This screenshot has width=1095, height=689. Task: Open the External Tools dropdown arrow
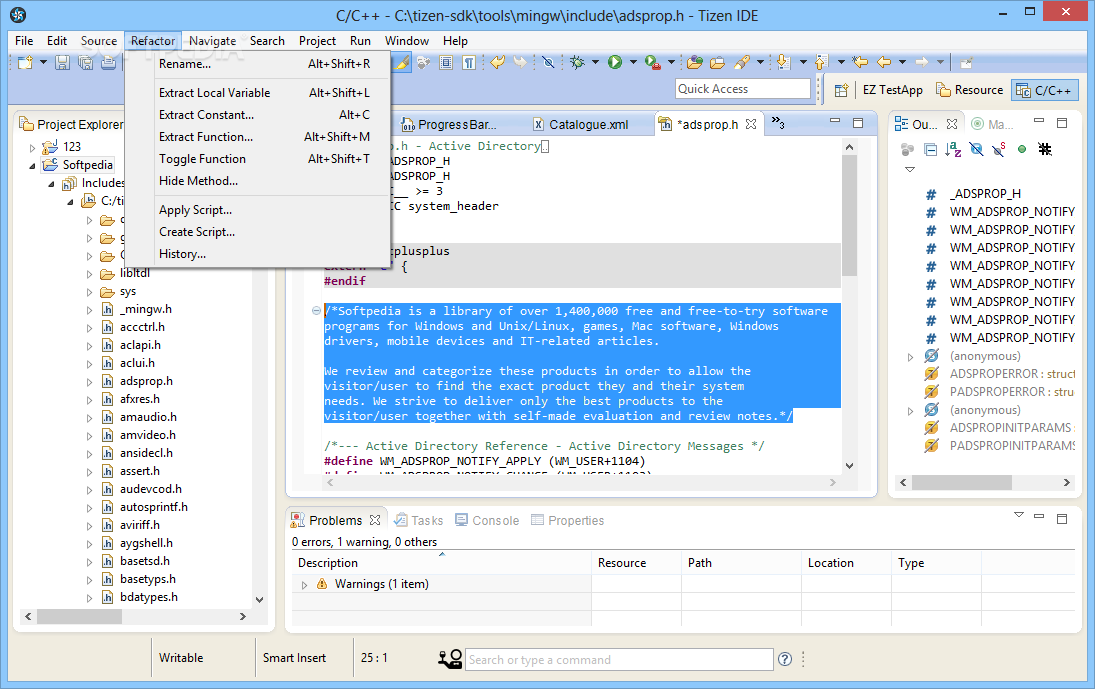coord(671,63)
